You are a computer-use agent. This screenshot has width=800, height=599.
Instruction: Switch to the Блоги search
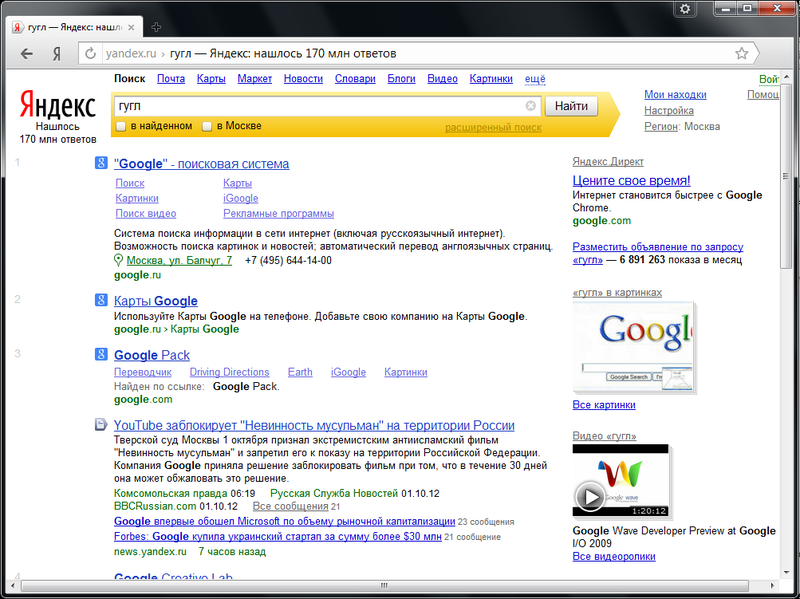pyautogui.click(x=402, y=79)
